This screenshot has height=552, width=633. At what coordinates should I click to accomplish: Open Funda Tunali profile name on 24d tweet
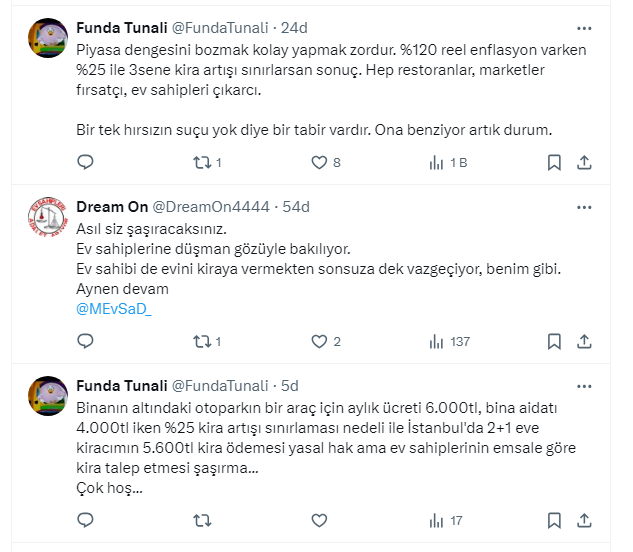[x=115, y=27]
